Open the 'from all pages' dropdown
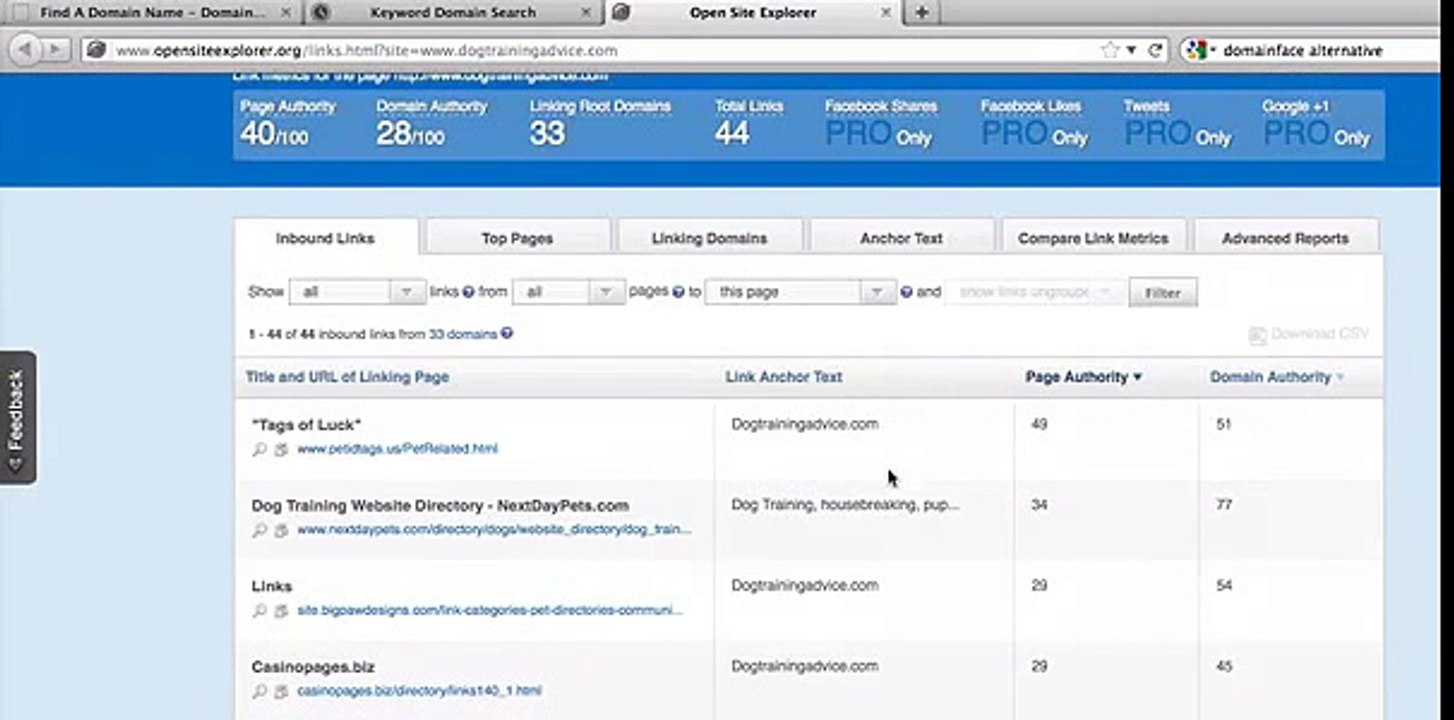 pyautogui.click(x=569, y=292)
